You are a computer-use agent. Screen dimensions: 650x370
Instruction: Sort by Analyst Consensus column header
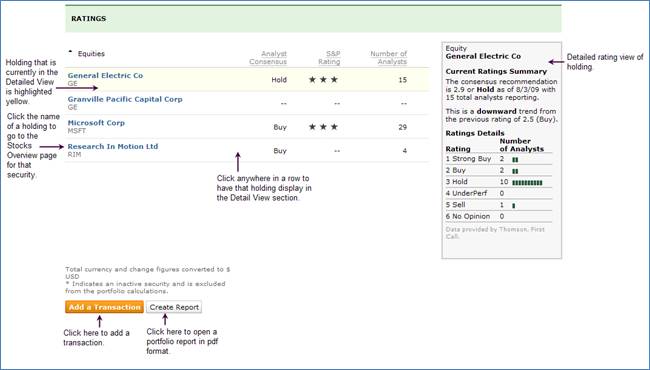tap(268, 58)
